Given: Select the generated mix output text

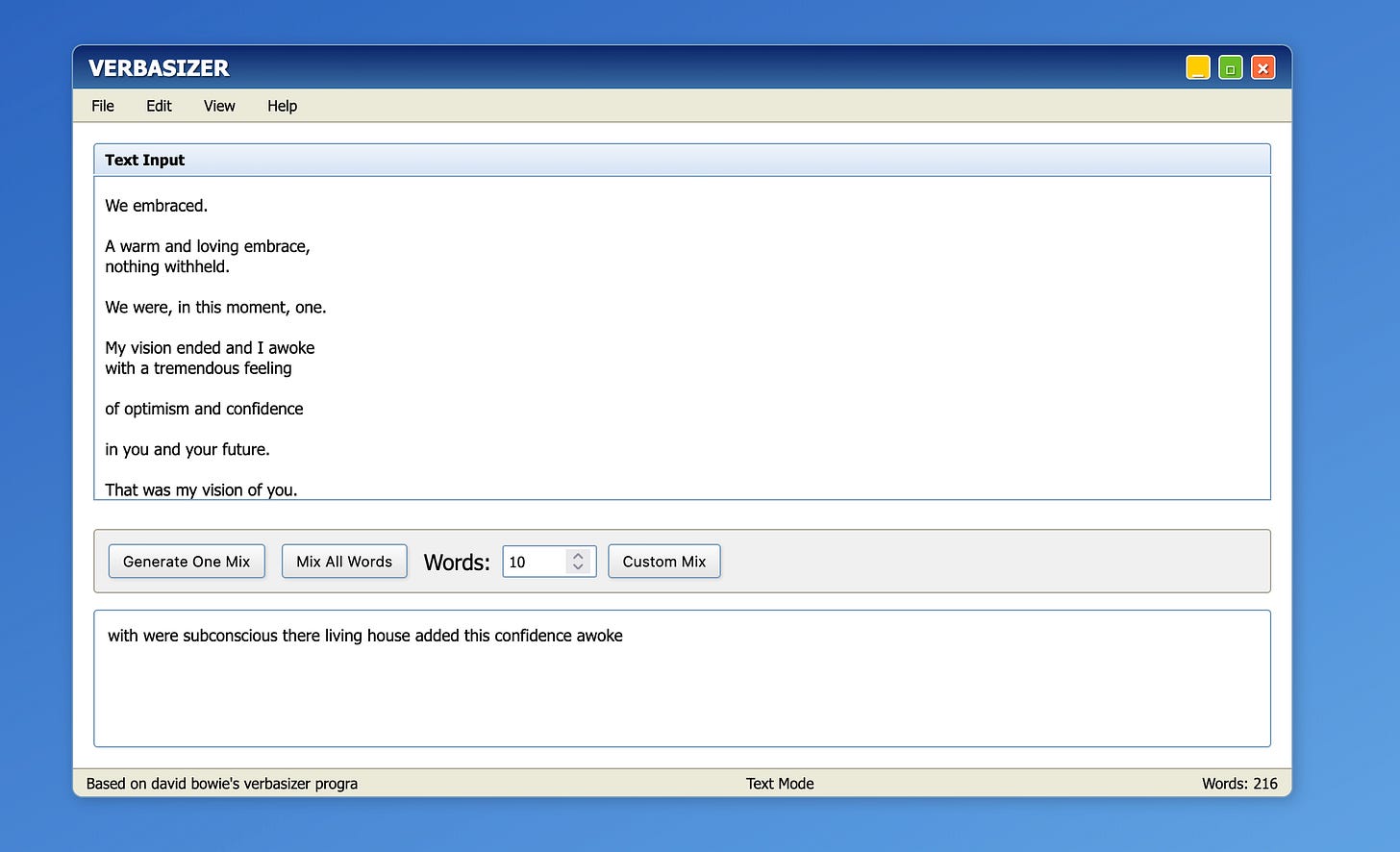Looking at the screenshot, I should click(x=365, y=636).
